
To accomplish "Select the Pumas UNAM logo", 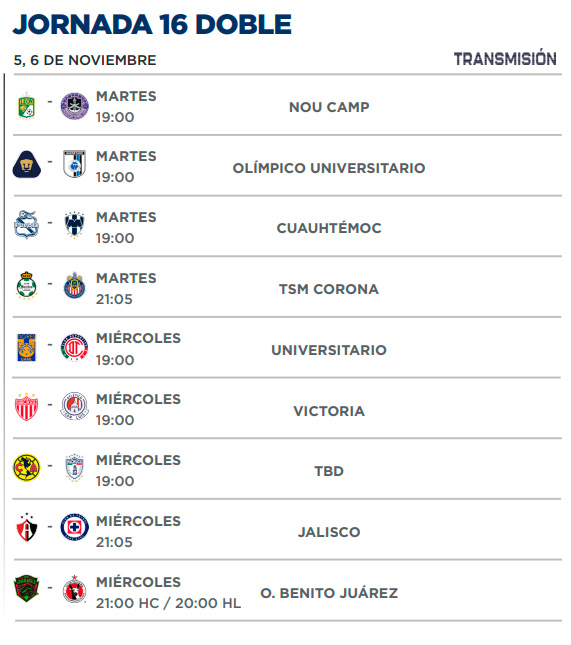I will tap(27, 165).
